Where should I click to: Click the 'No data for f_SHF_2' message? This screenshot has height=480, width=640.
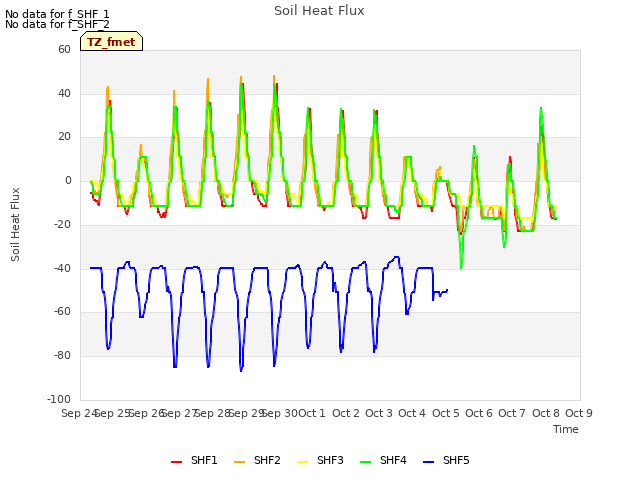57,24
